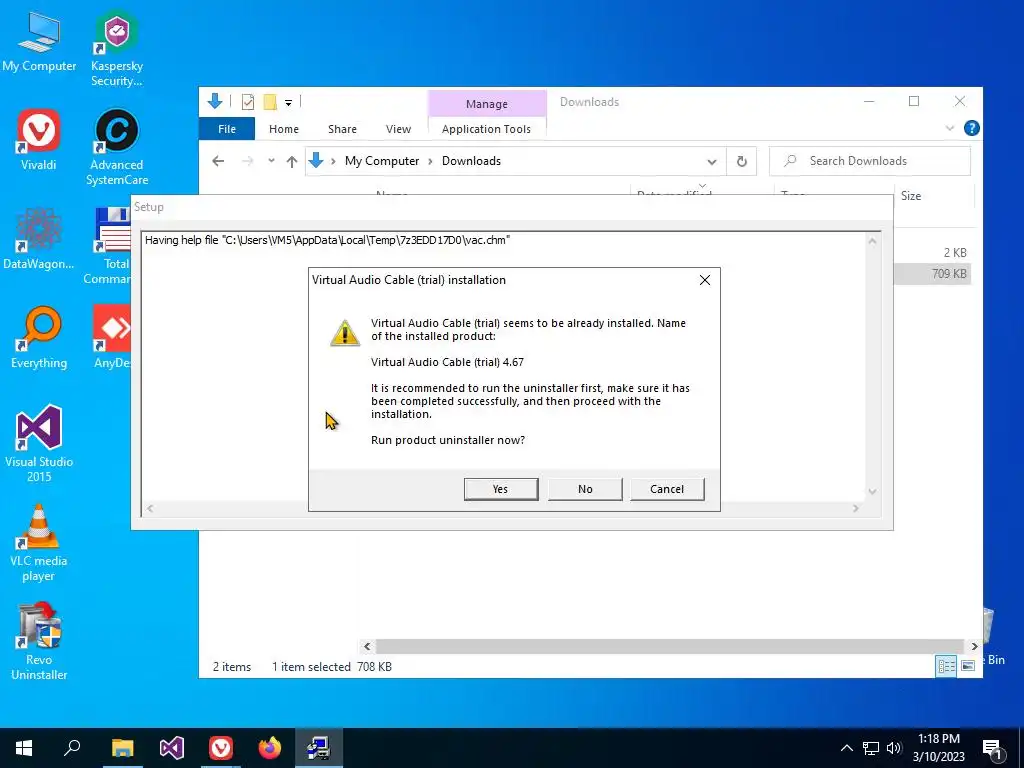The height and width of the screenshot is (768, 1024).
Task: Switch to File Explorer in taskbar
Action: pos(122,748)
